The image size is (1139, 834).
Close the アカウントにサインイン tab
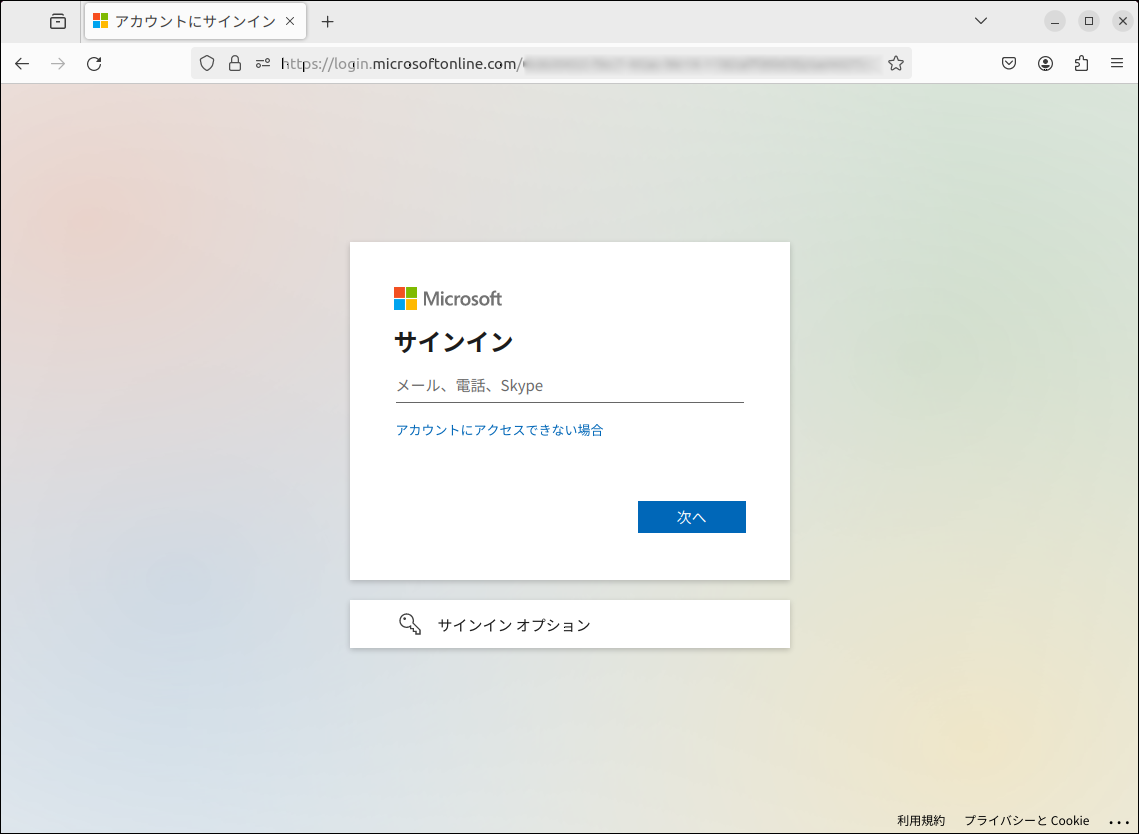[x=290, y=21]
